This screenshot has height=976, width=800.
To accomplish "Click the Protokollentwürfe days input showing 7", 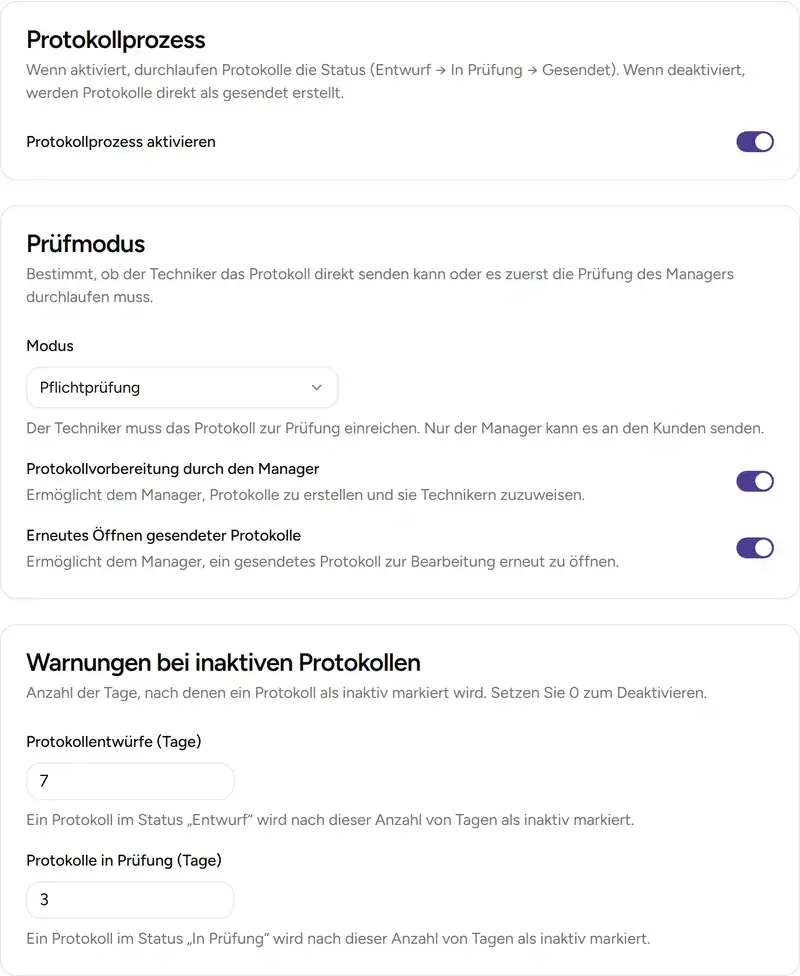I will [x=130, y=781].
